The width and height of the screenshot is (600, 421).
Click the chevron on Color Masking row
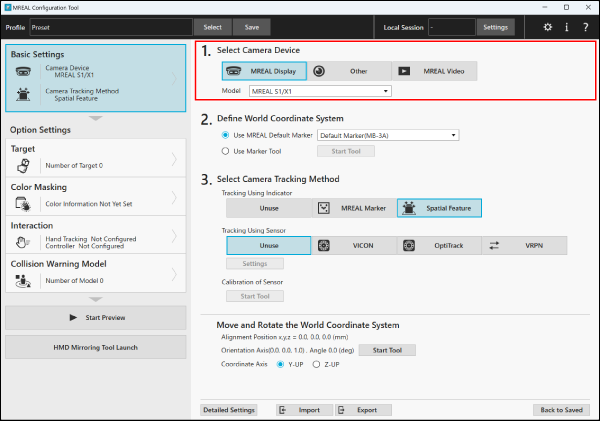pos(174,197)
